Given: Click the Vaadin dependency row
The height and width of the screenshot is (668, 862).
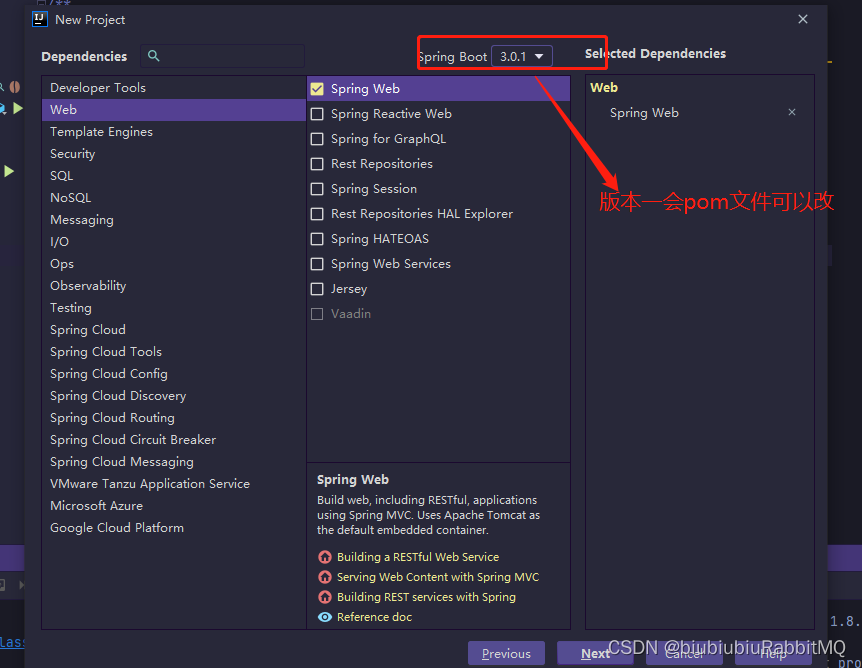Looking at the screenshot, I should pos(438,314).
